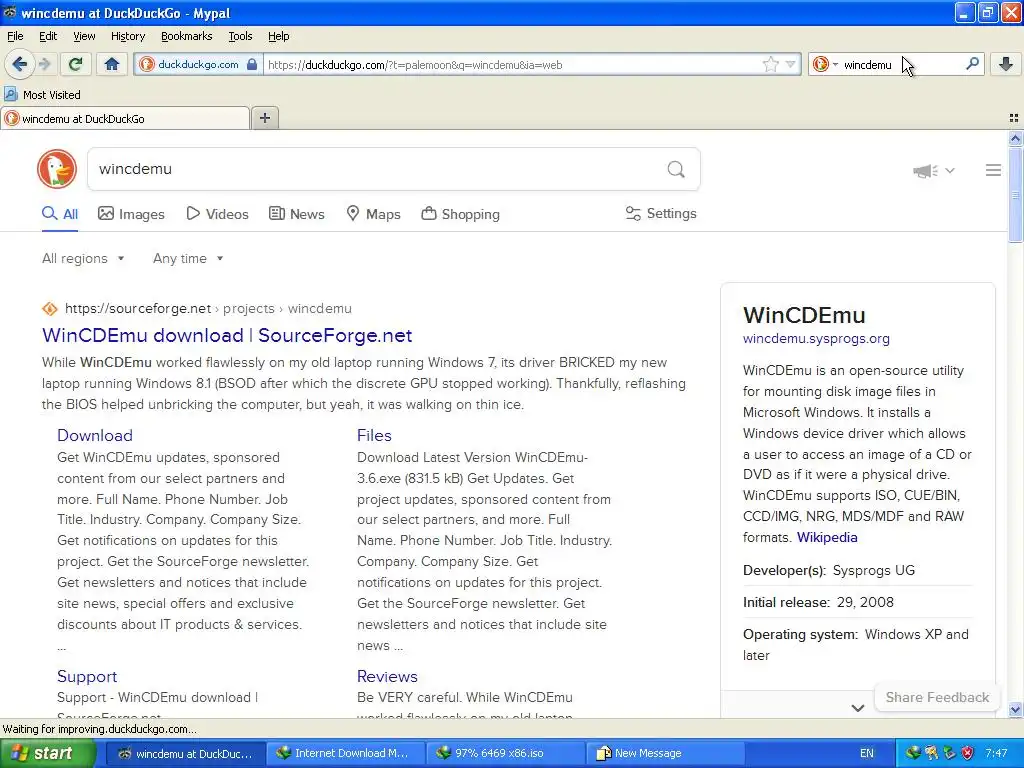Select the All results tab
1024x768 pixels.
[x=60, y=214]
